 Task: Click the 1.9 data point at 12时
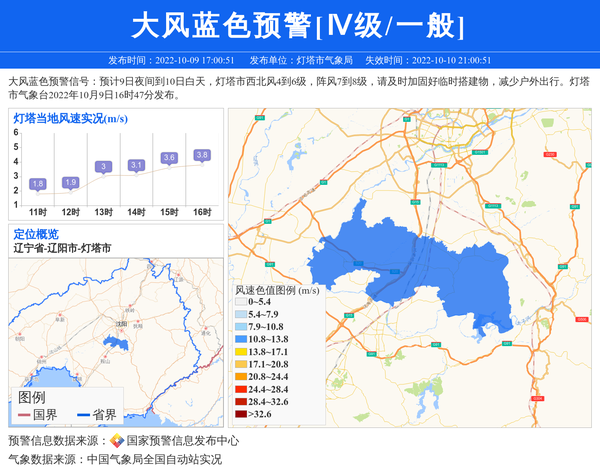(70, 182)
